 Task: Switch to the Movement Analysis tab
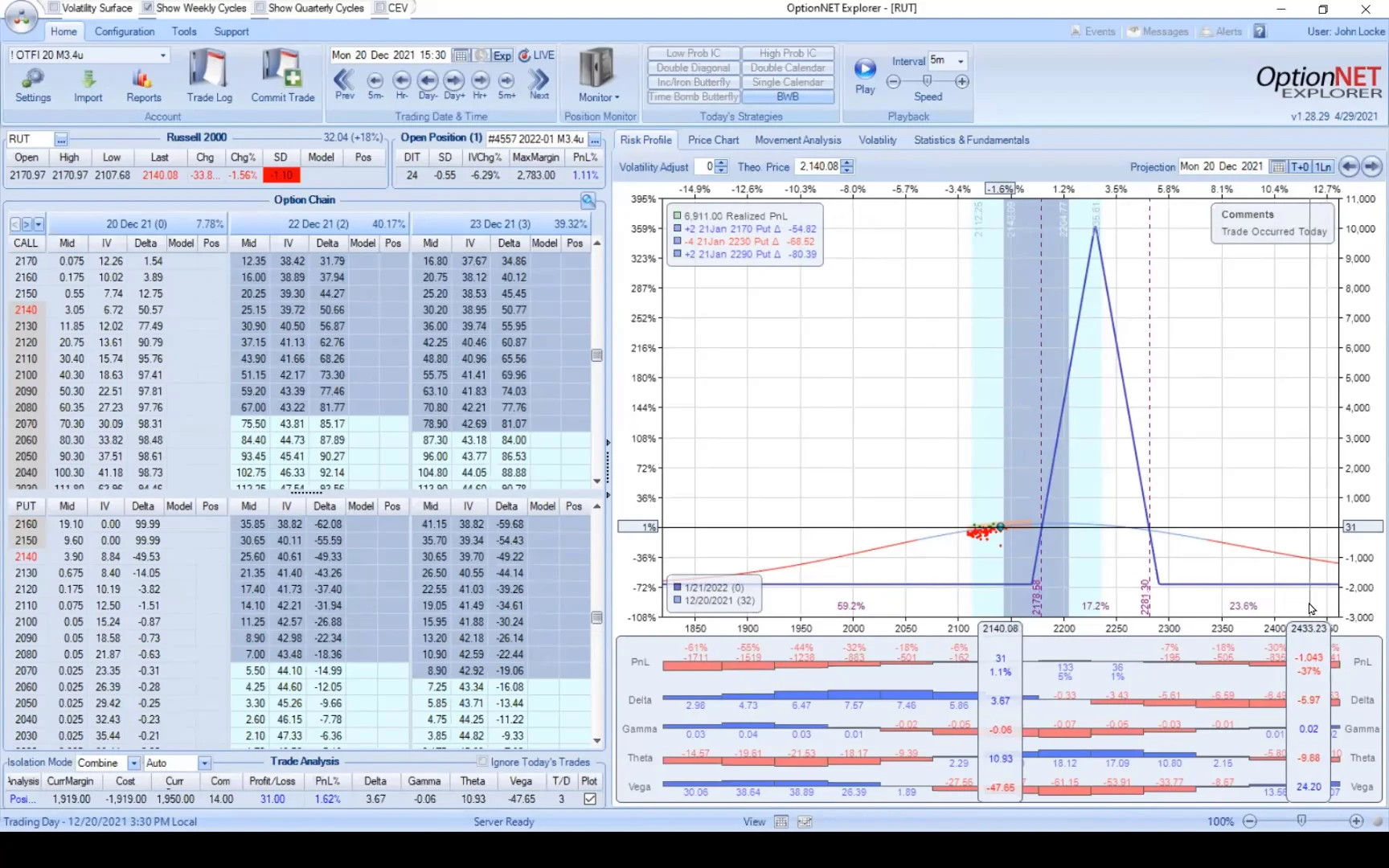798,140
